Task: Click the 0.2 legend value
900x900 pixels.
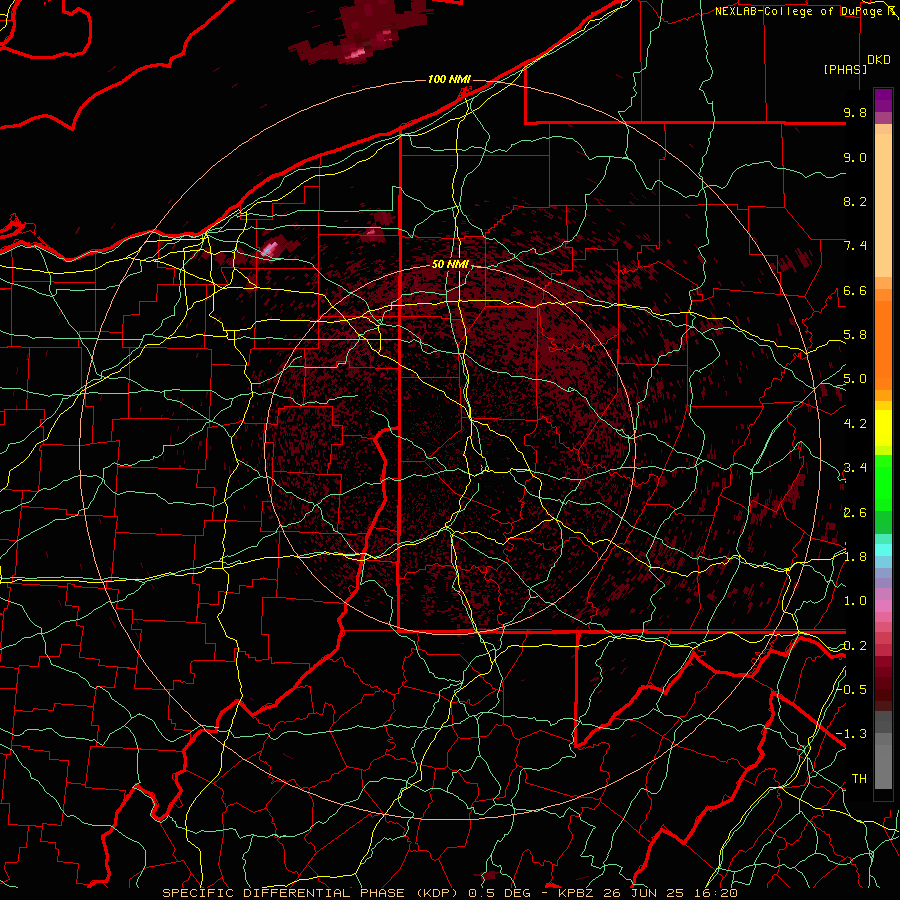Action: point(855,646)
